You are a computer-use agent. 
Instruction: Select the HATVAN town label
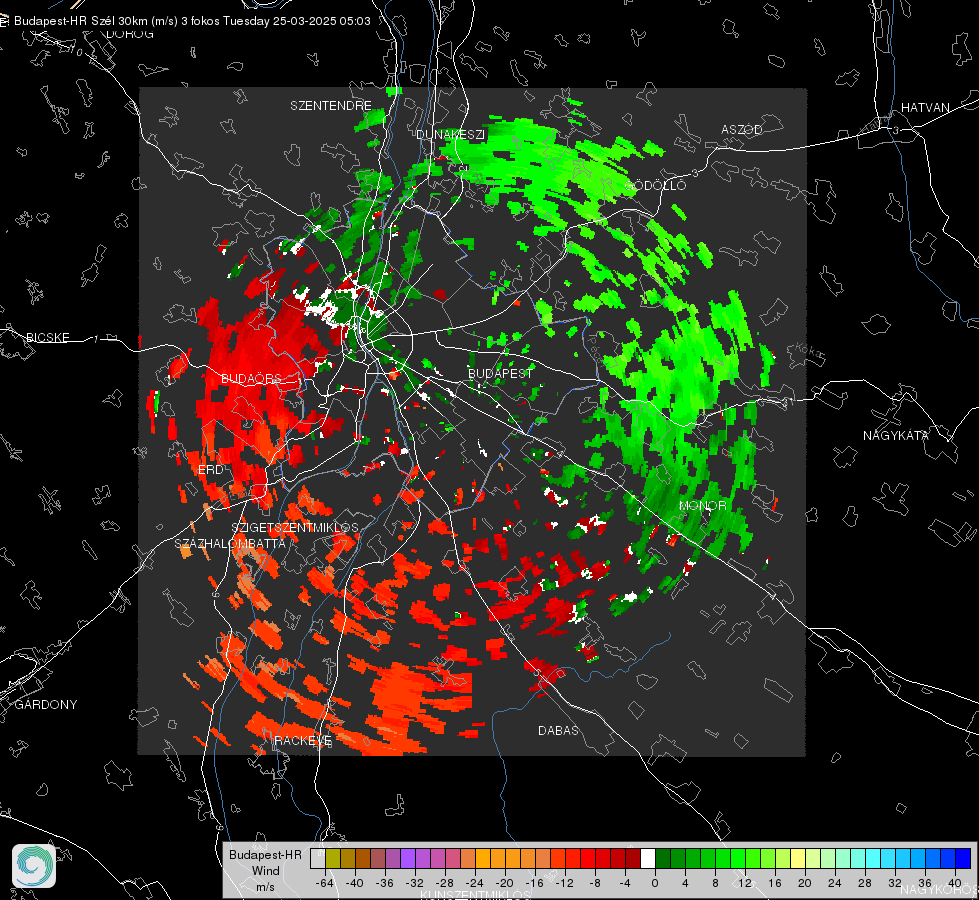[x=925, y=107]
